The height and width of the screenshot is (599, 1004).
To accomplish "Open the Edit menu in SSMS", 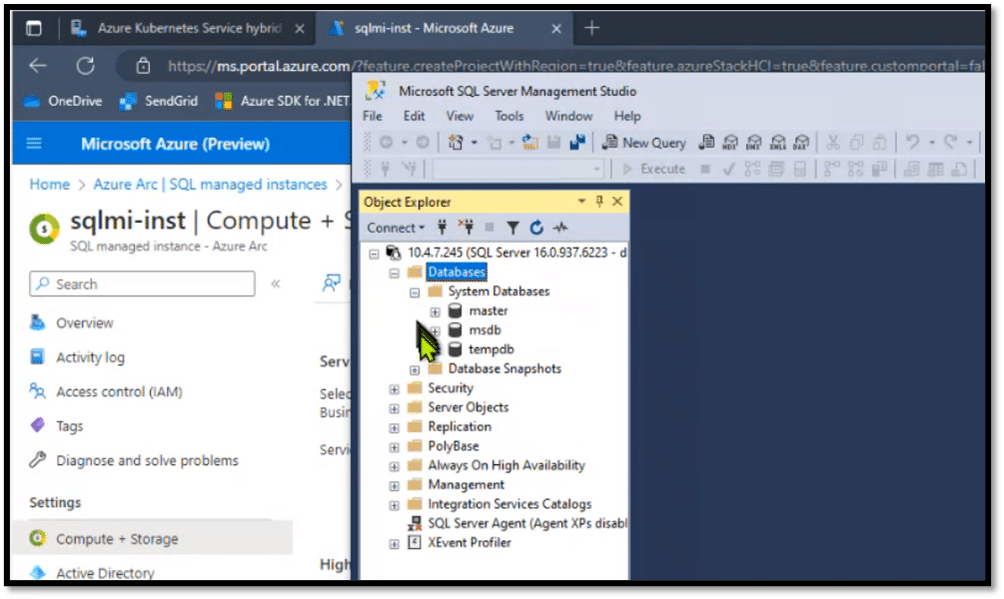I will [414, 116].
